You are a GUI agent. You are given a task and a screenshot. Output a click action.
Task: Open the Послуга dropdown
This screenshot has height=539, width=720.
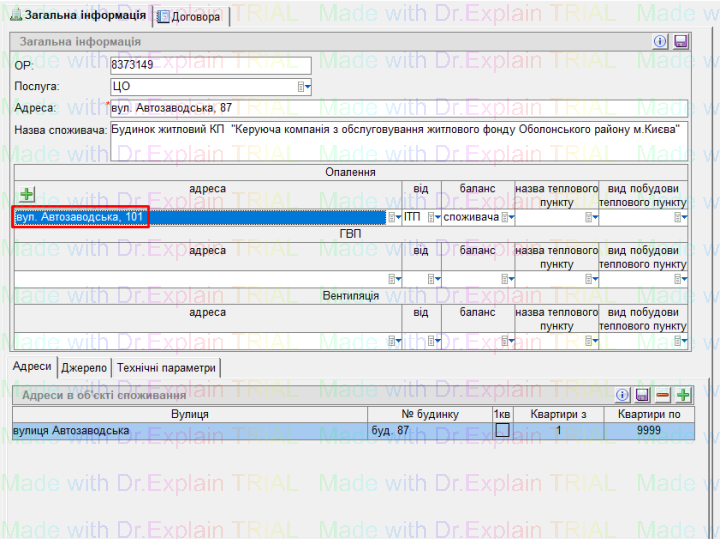click(x=304, y=87)
